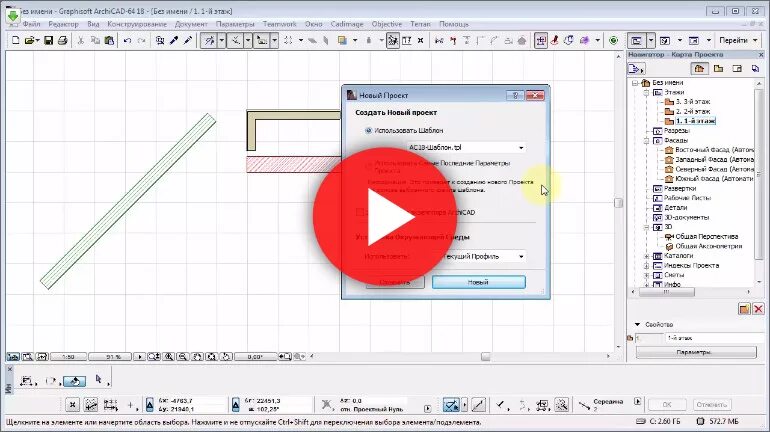Click the green circle toolbar icon

click(x=613, y=40)
